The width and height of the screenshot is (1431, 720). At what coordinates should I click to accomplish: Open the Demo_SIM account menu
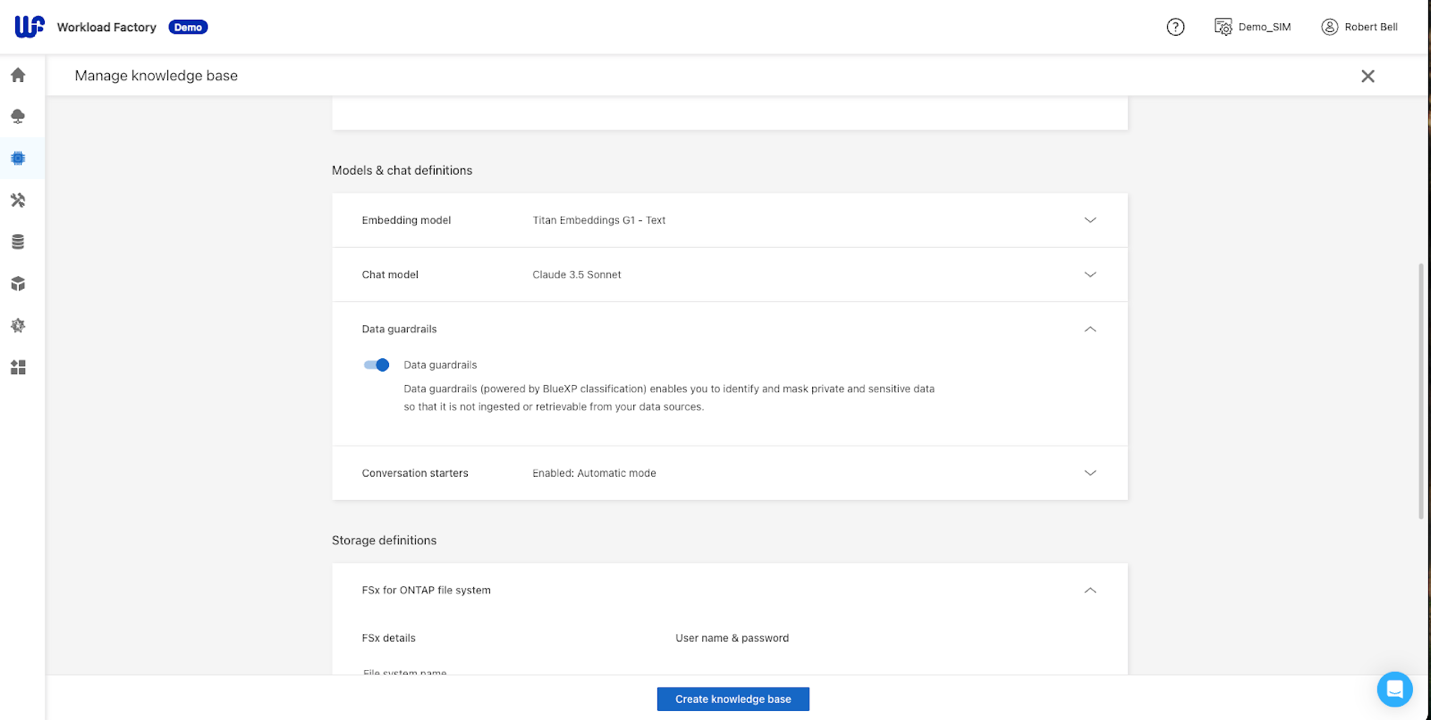click(x=1252, y=27)
